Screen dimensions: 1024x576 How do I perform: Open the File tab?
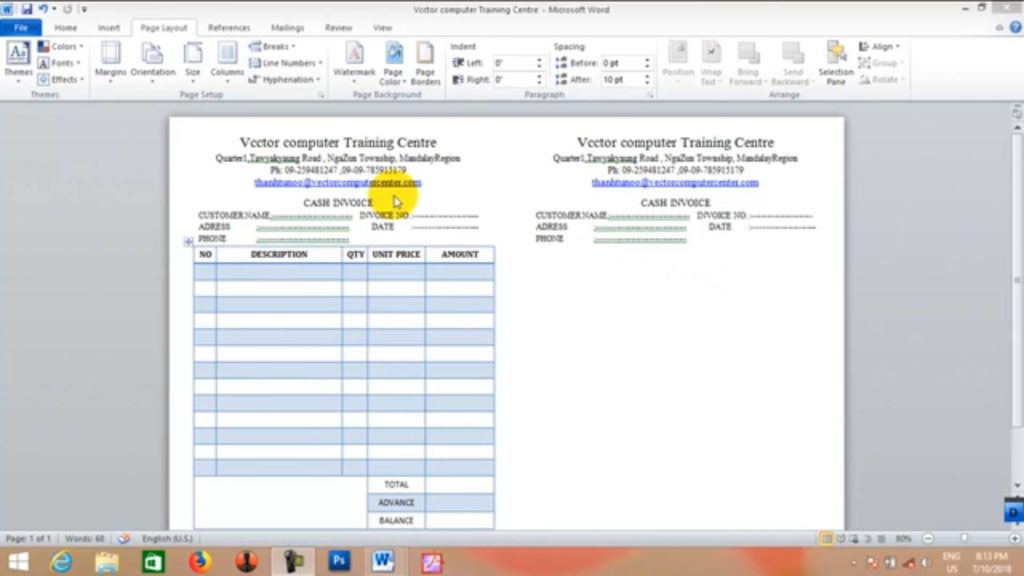[x=21, y=27]
